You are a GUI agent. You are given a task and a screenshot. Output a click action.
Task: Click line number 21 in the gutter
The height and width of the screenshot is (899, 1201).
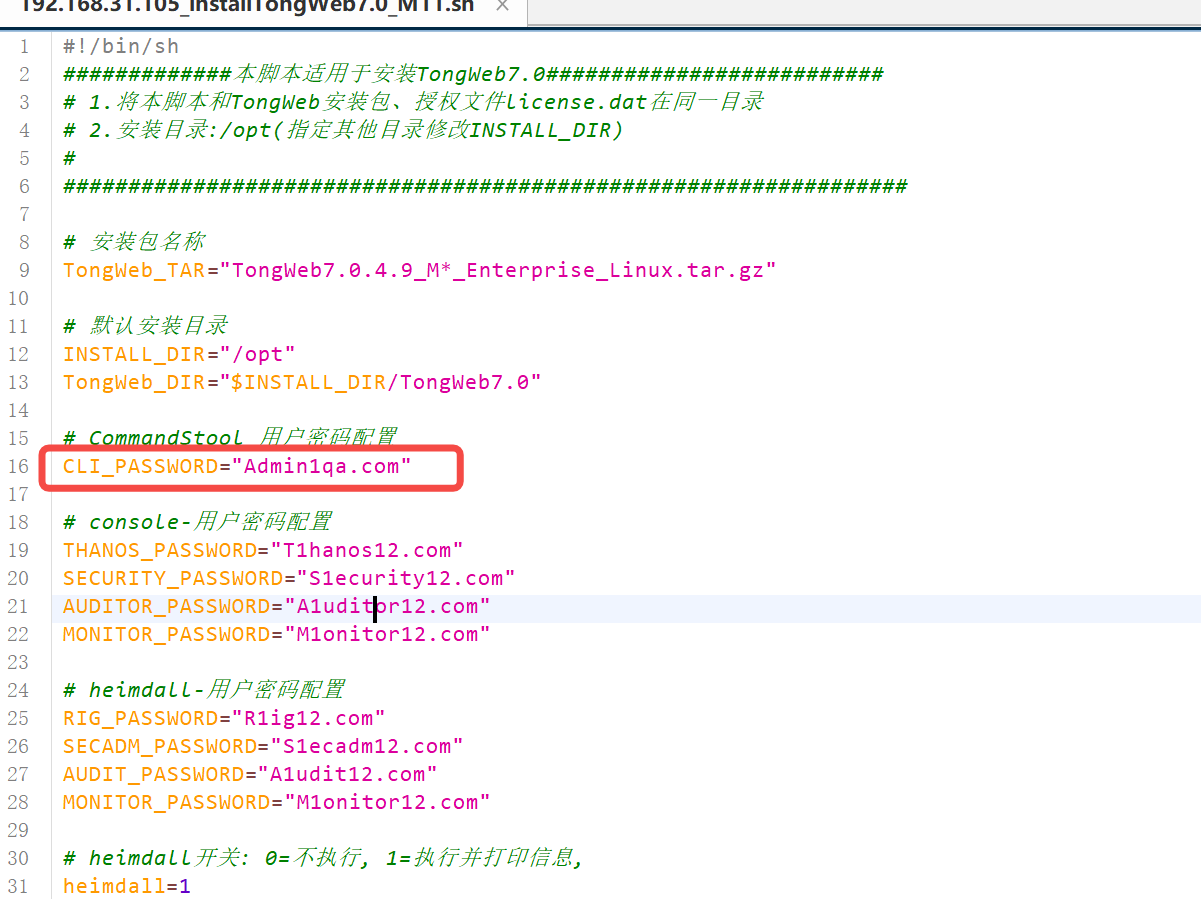tap(18, 606)
